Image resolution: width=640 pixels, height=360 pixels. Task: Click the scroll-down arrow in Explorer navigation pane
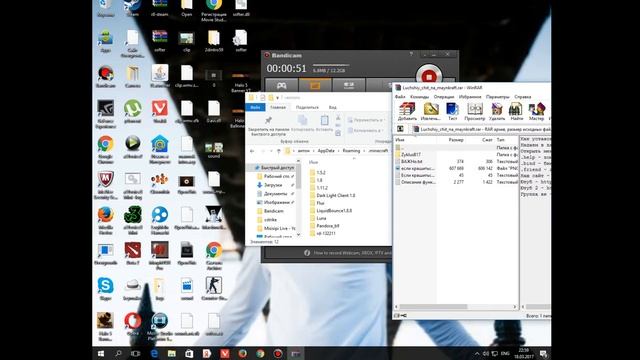pyautogui.click(x=298, y=235)
